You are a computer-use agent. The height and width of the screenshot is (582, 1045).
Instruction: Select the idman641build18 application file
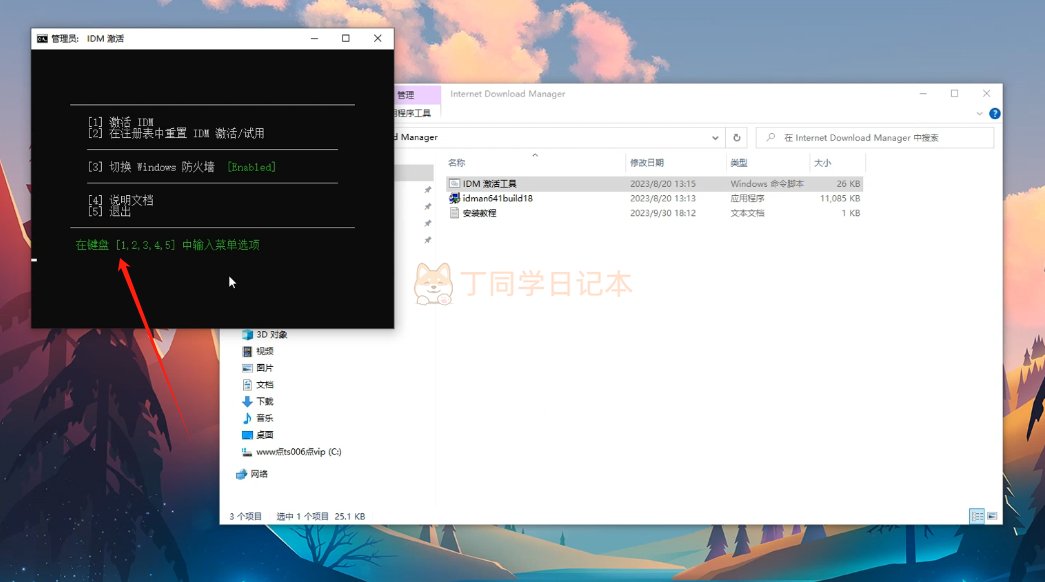point(497,198)
